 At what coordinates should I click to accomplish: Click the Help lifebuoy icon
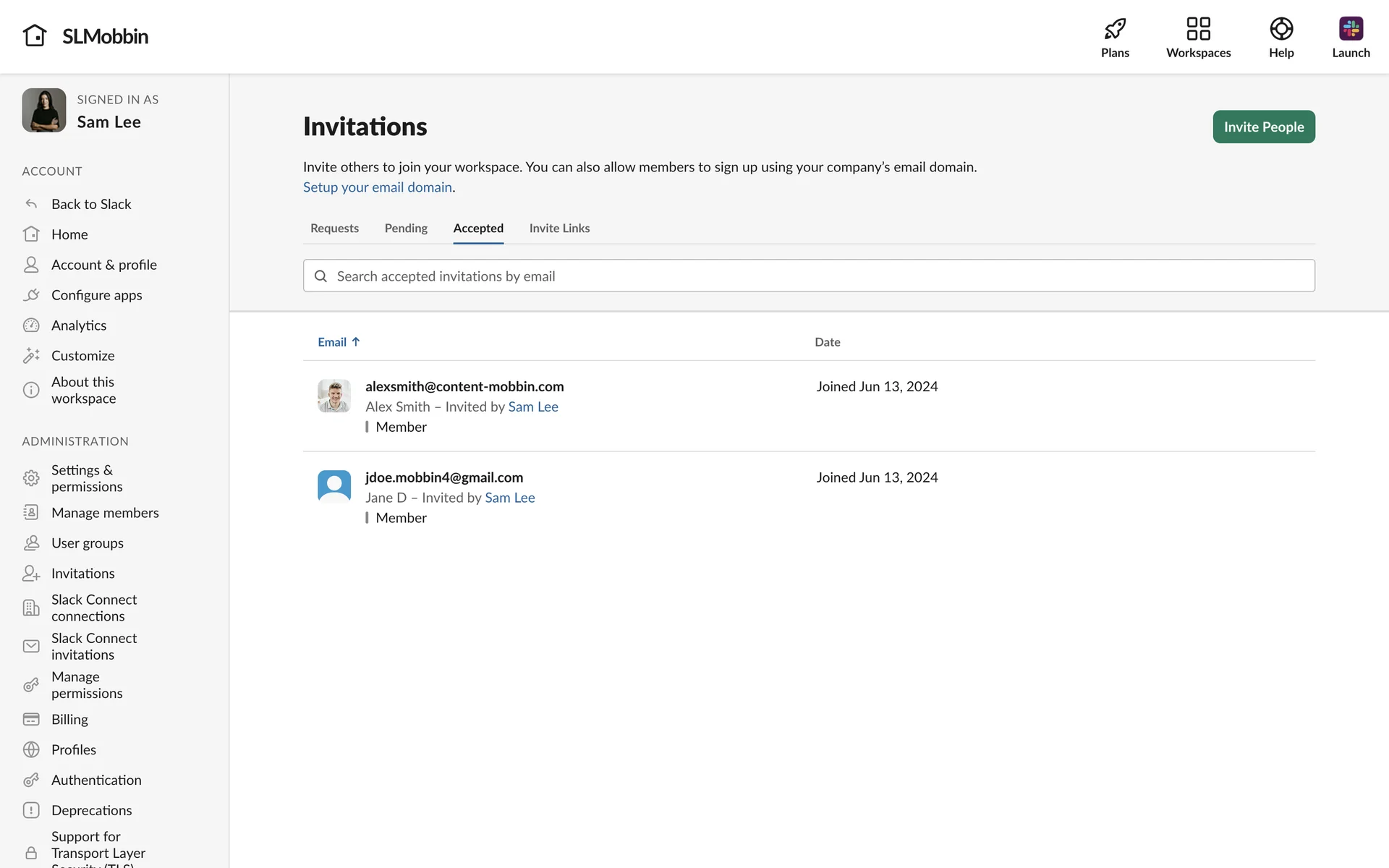[x=1280, y=29]
